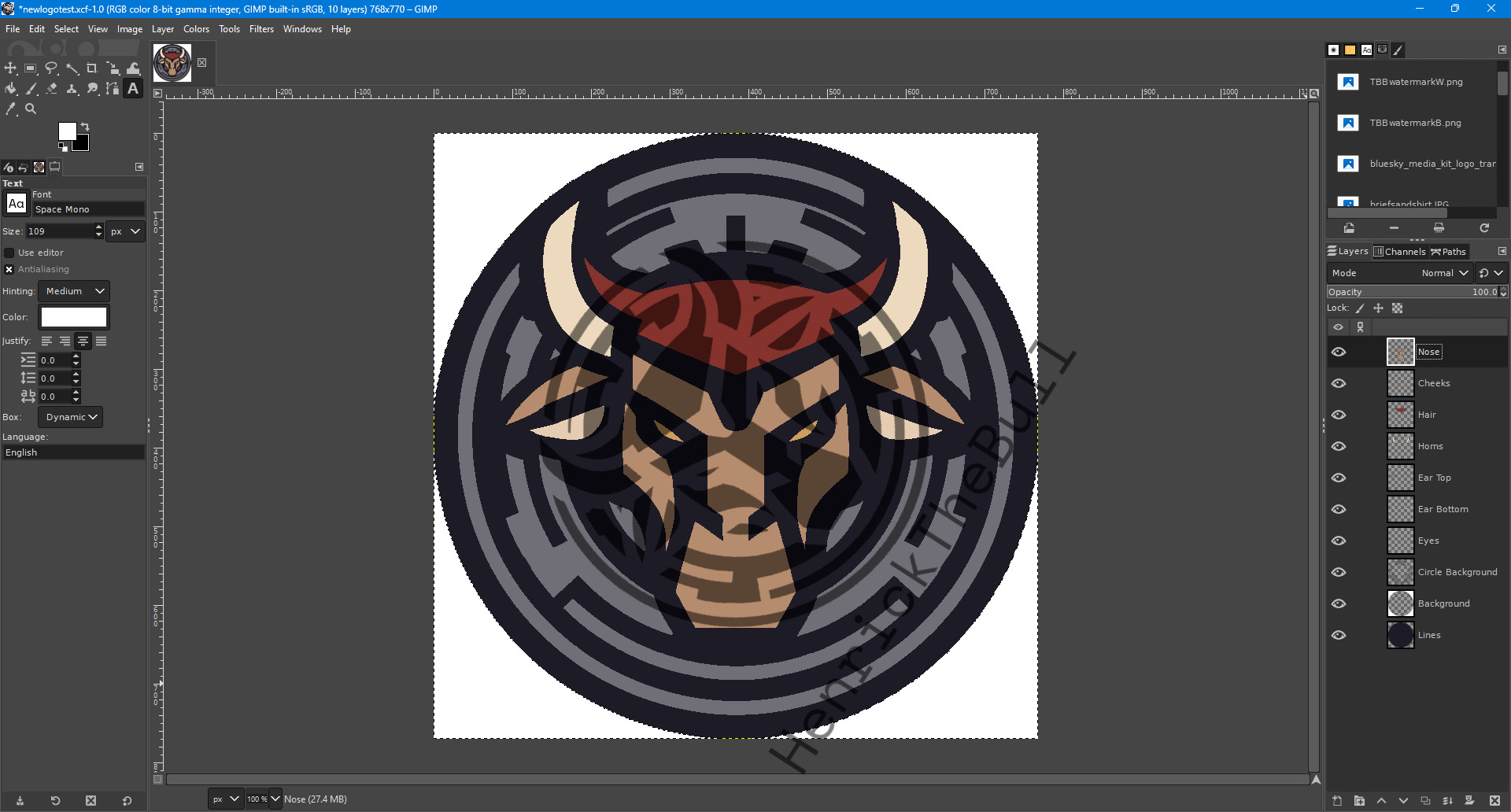Open the font size unit px dropdown

coord(126,231)
